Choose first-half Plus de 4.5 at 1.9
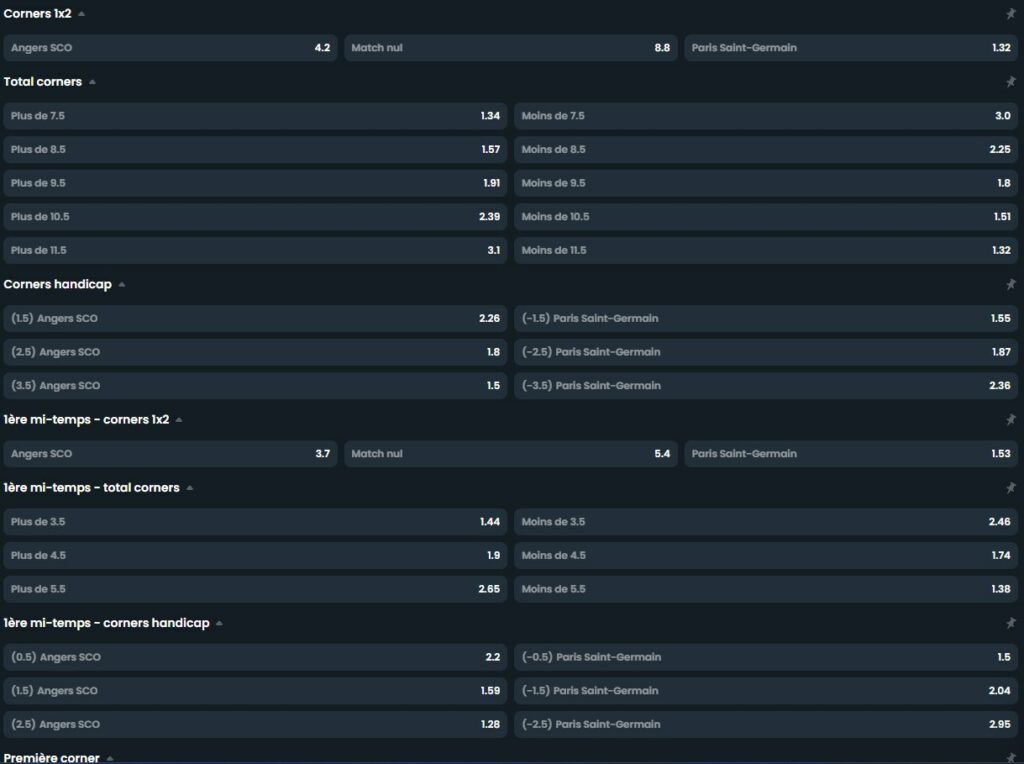 coord(255,555)
